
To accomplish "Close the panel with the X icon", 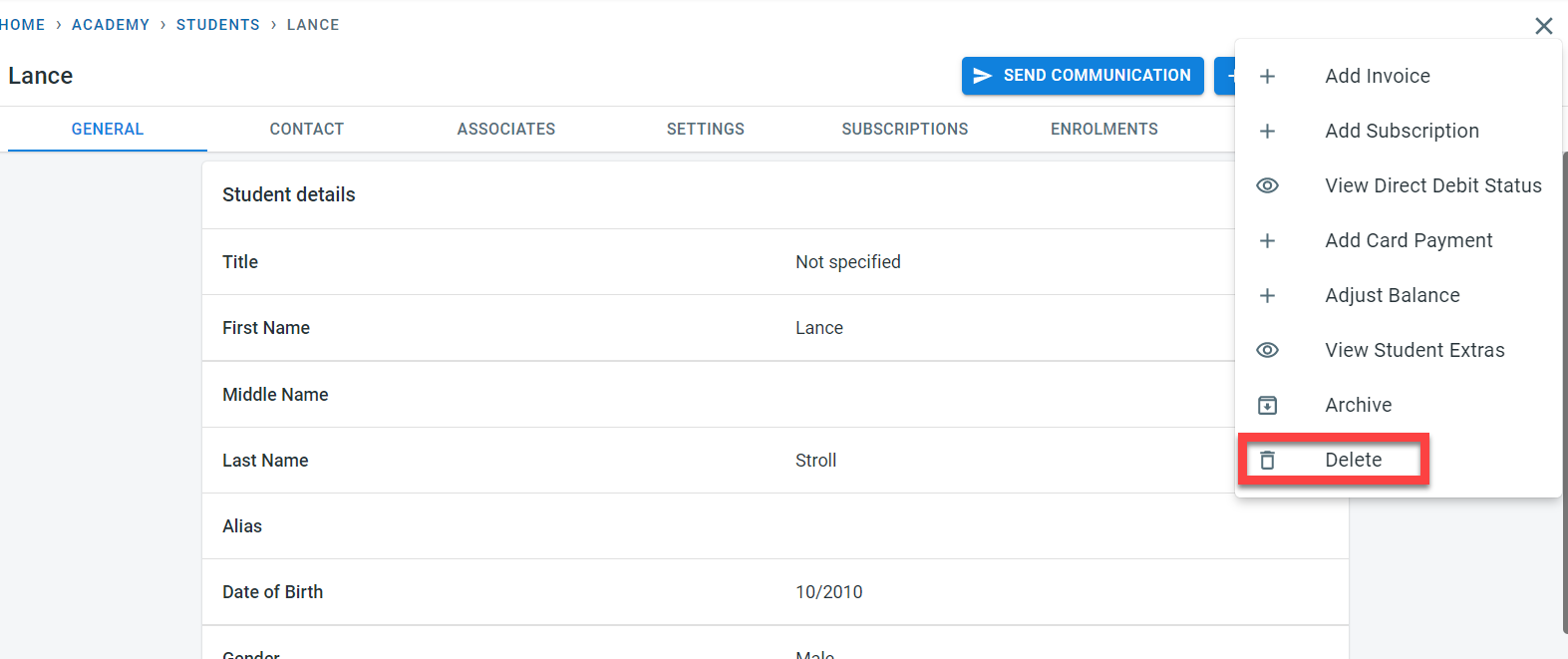I will tap(1543, 26).
